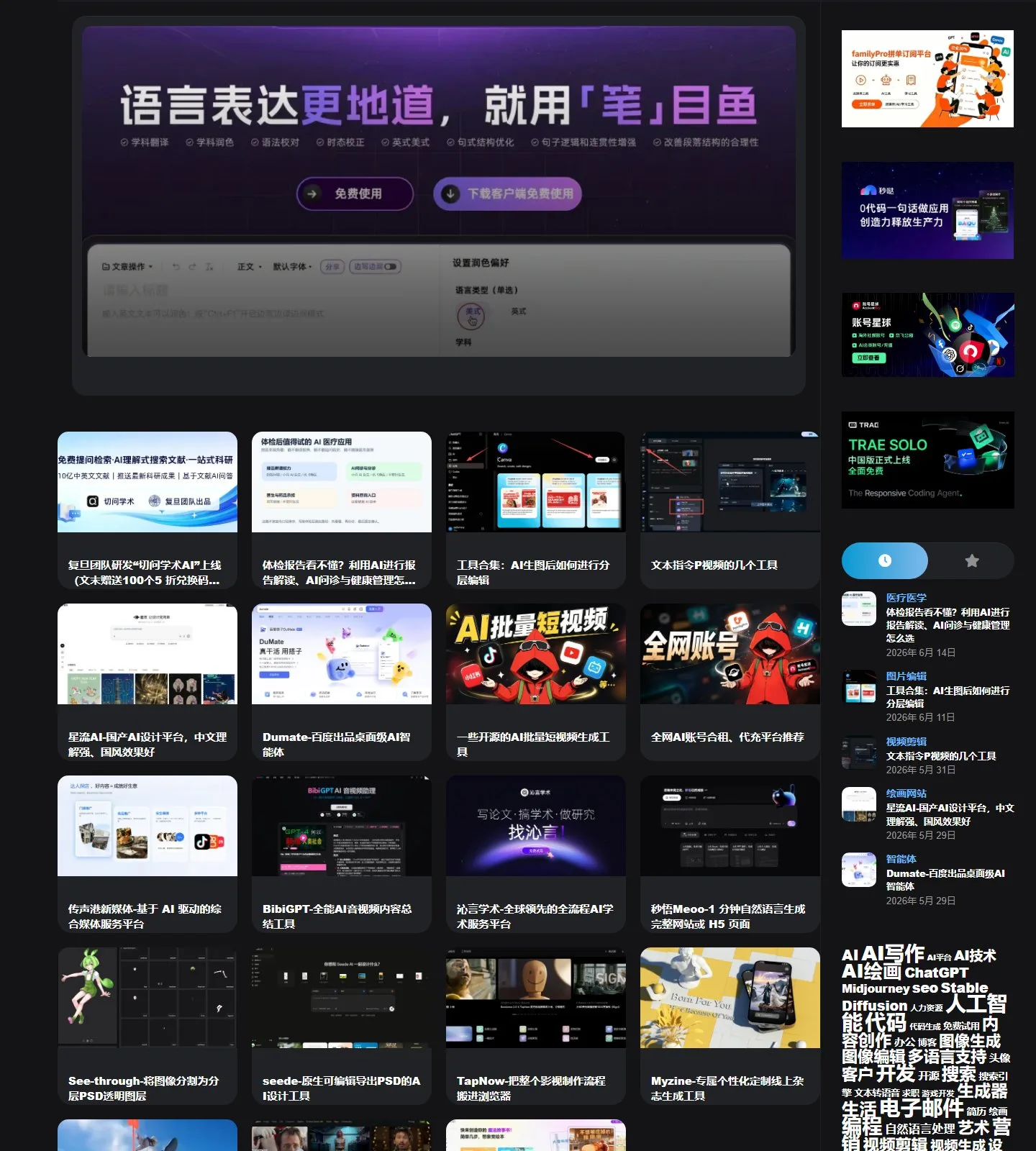Open 秒悟Meoo-1 card title
This screenshot has width=1036, height=1151.
tap(728, 916)
